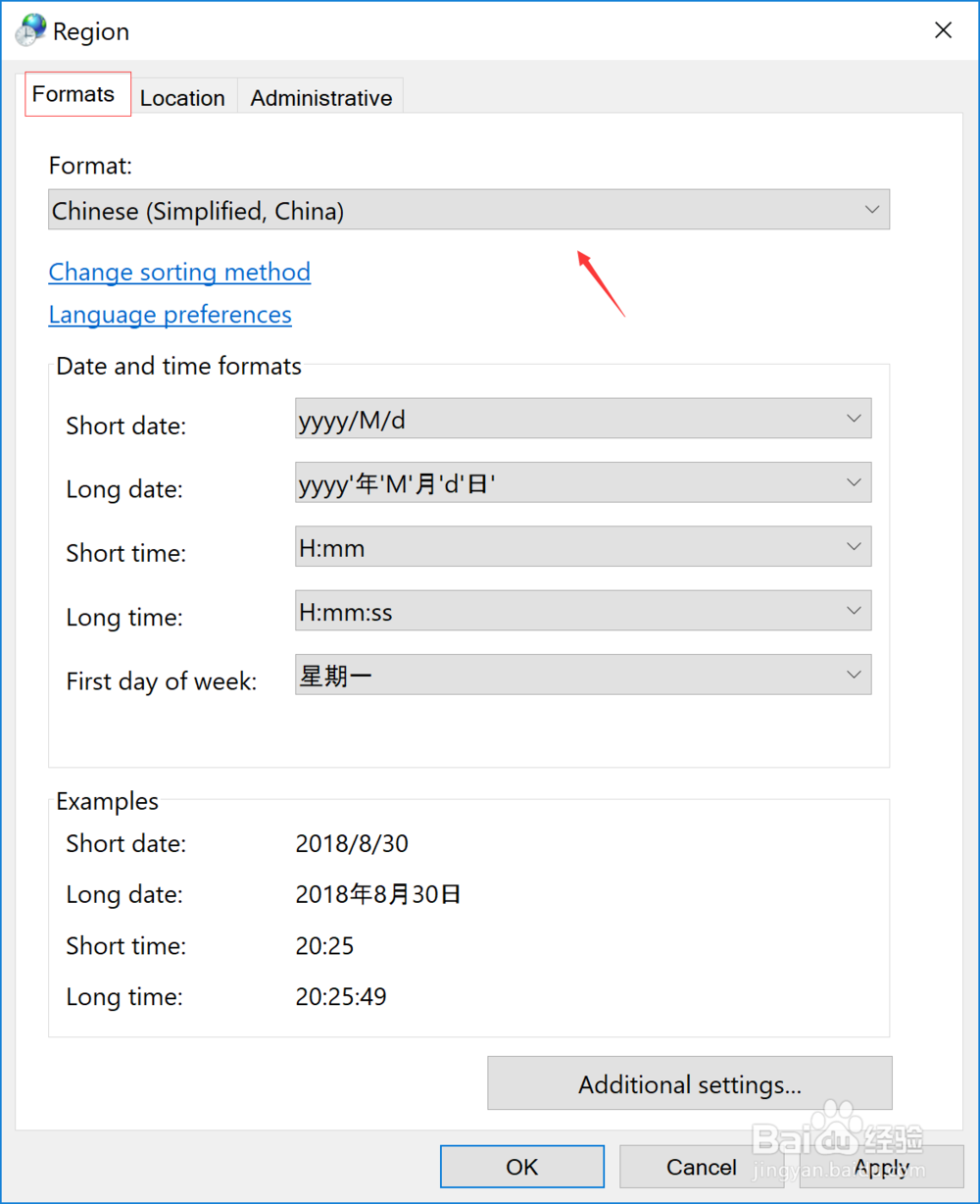Switch to the Location tab
Viewport: 980px width, 1204px height.
point(182,97)
